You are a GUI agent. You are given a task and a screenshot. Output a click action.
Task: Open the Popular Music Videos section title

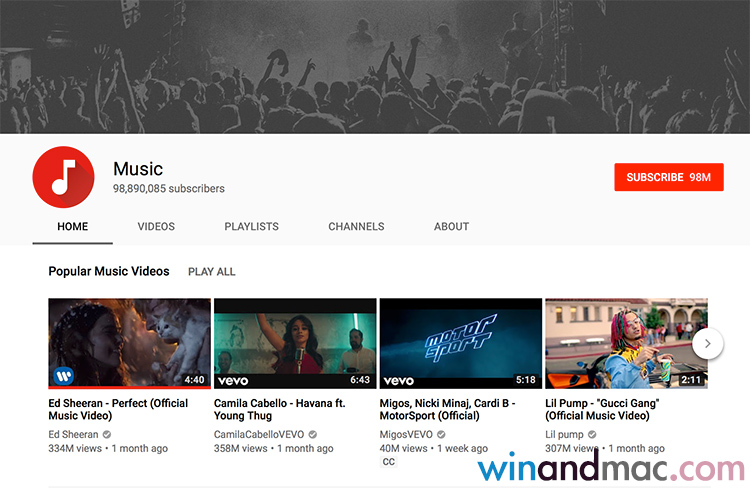click(x=109, y=272)
